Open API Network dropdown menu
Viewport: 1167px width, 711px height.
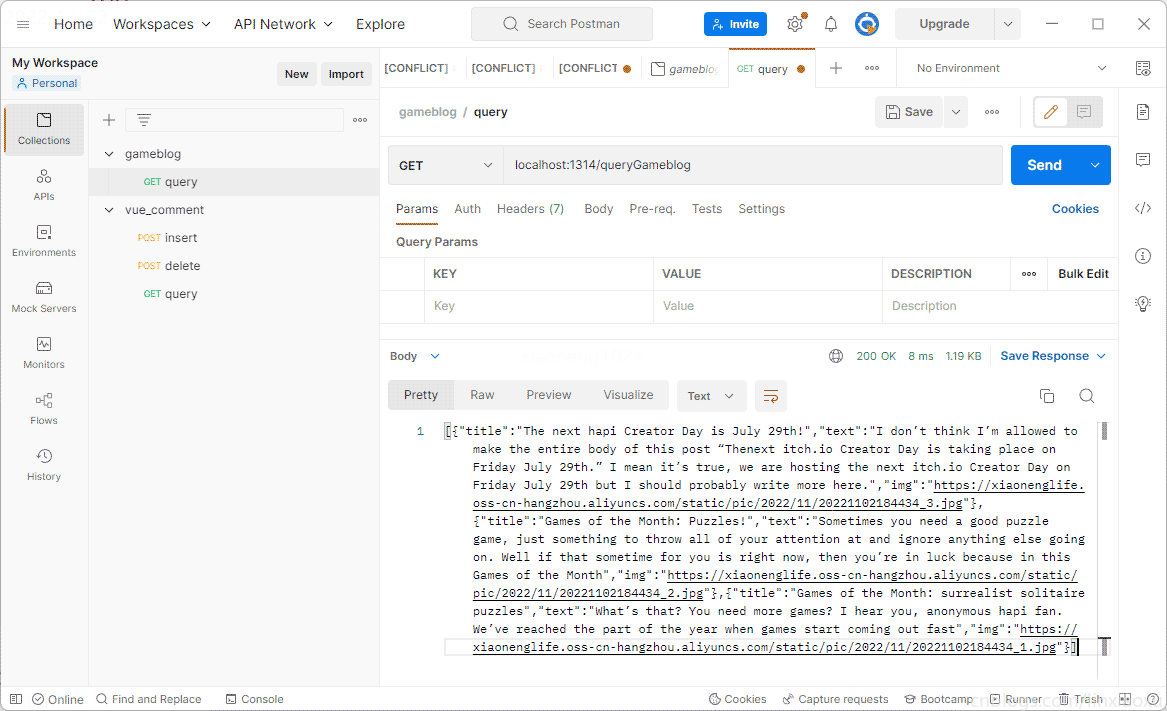tap(283, 24)
